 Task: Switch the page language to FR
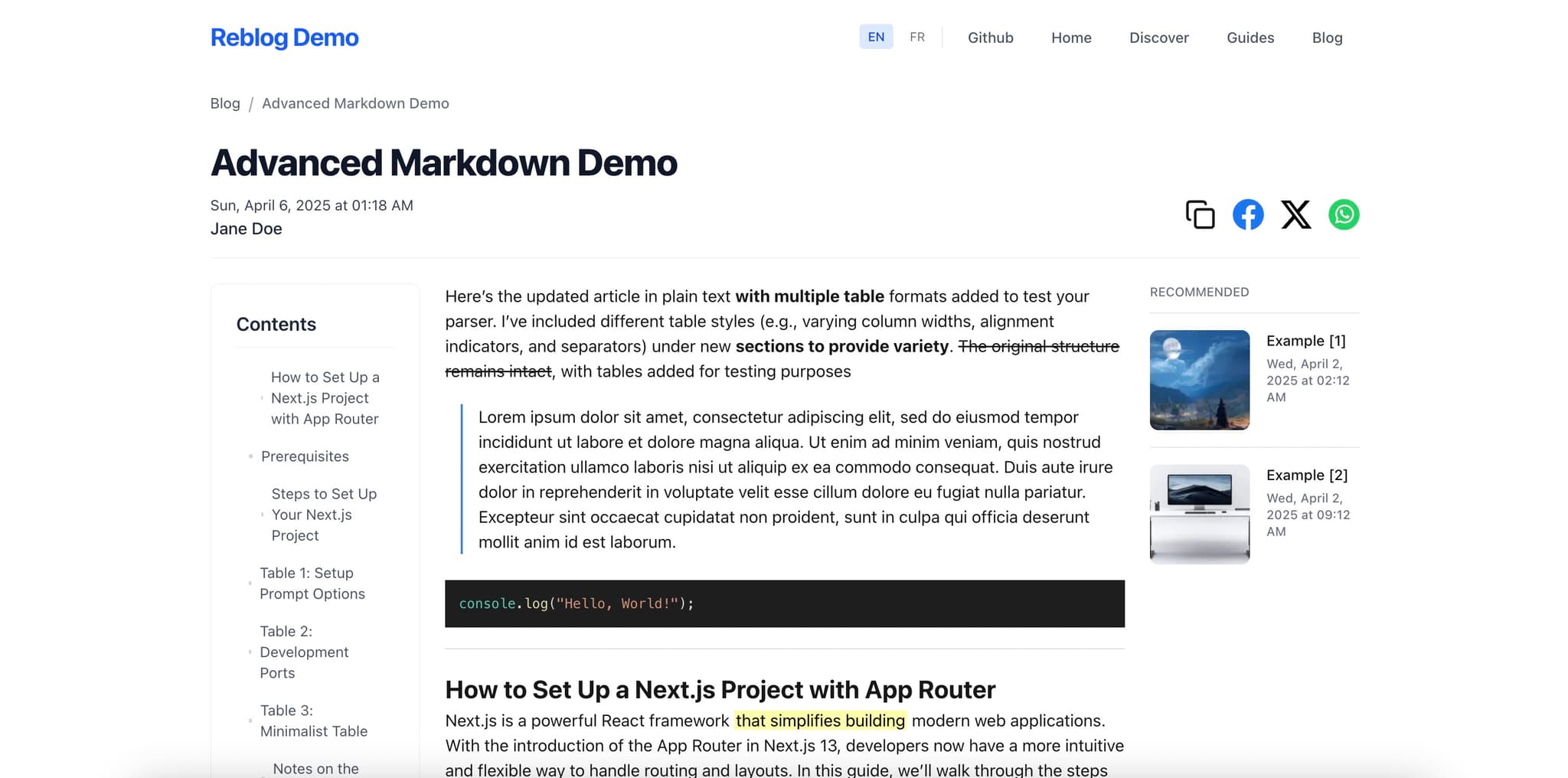[x=916, y=37]
